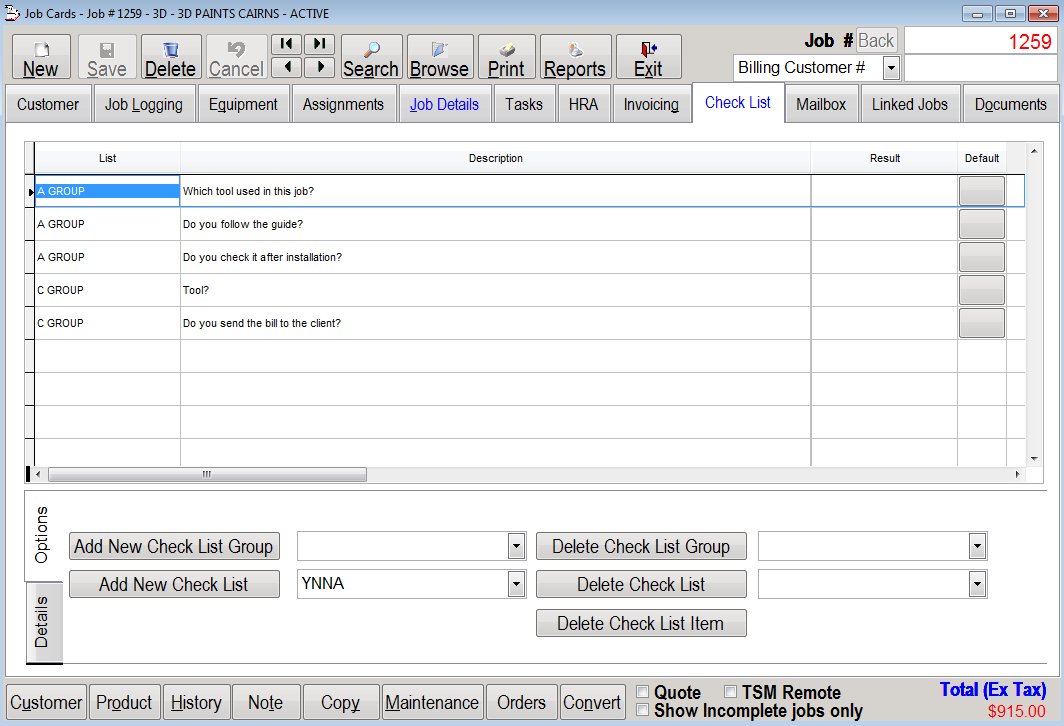Open the Linked Jobs tab
Image resolution: width=1064 pixels, height=726 pixels.
tap(909, 104)
